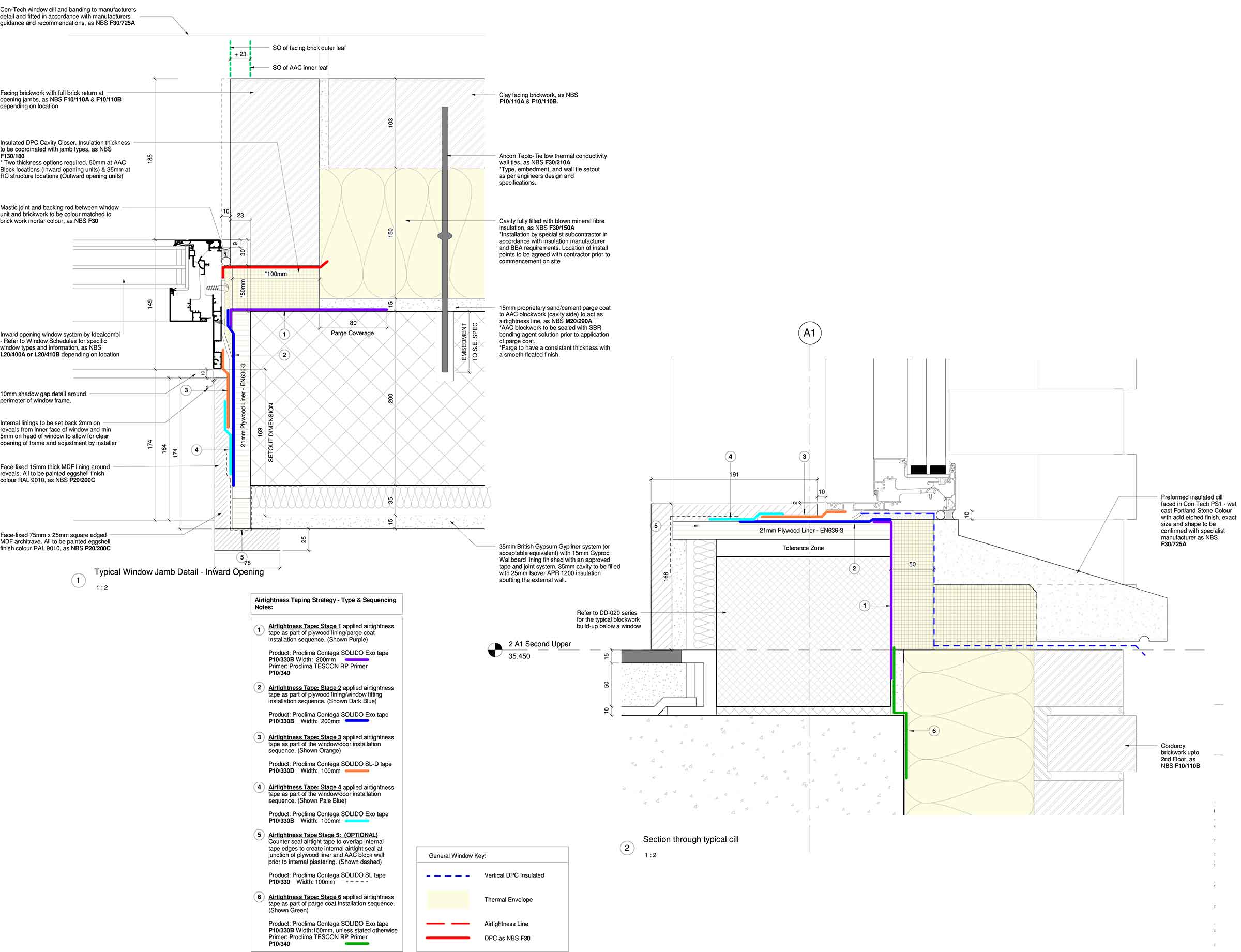The height and width of the screenshot is (952, 1241).
Task: Click the 'SETOUT DIMENSION' vertical text
Action: tap(270, 432)
